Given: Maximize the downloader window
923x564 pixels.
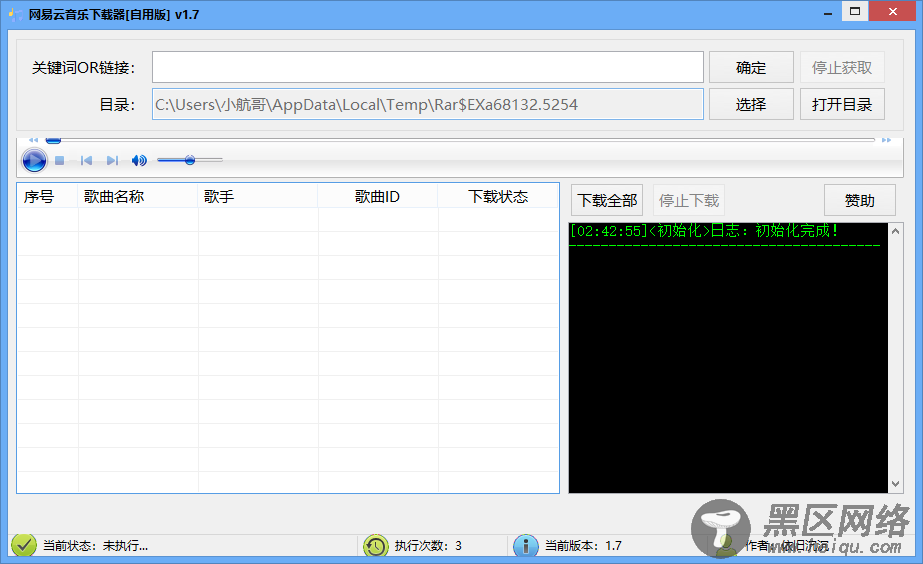Looking at the screenshot, I should pos(855,11).
